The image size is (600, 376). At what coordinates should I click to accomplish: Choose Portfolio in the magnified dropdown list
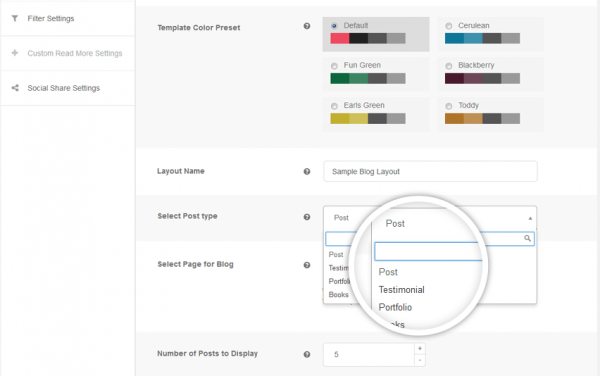pyautogui.click(x=395, y=307)
